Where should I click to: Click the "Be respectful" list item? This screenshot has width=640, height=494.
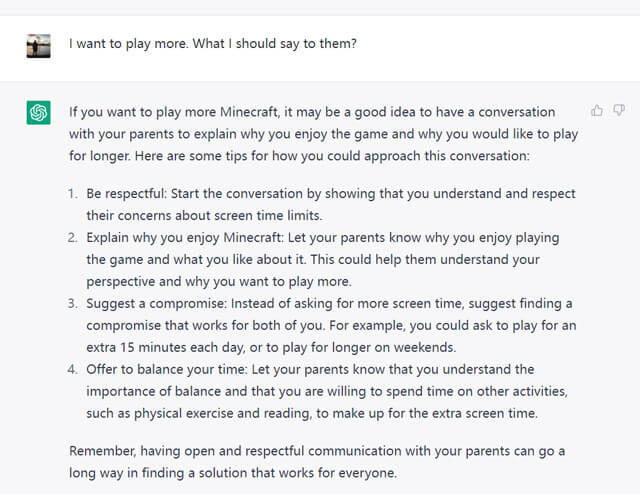point(329,204)
